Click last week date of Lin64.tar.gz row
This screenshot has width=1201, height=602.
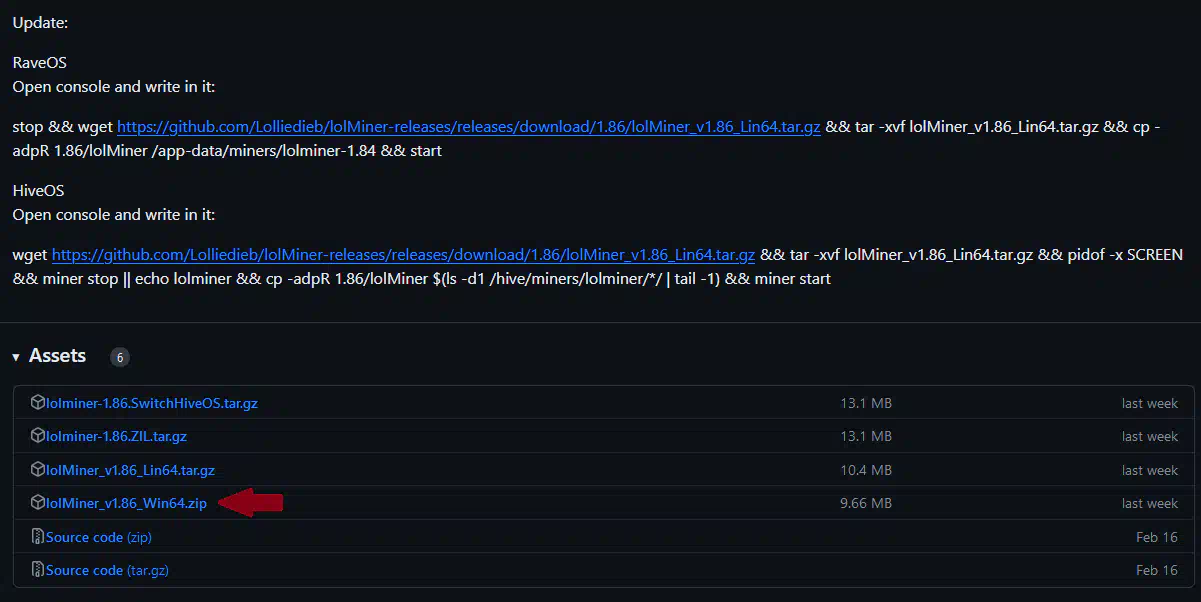(x=1150, y=470)
